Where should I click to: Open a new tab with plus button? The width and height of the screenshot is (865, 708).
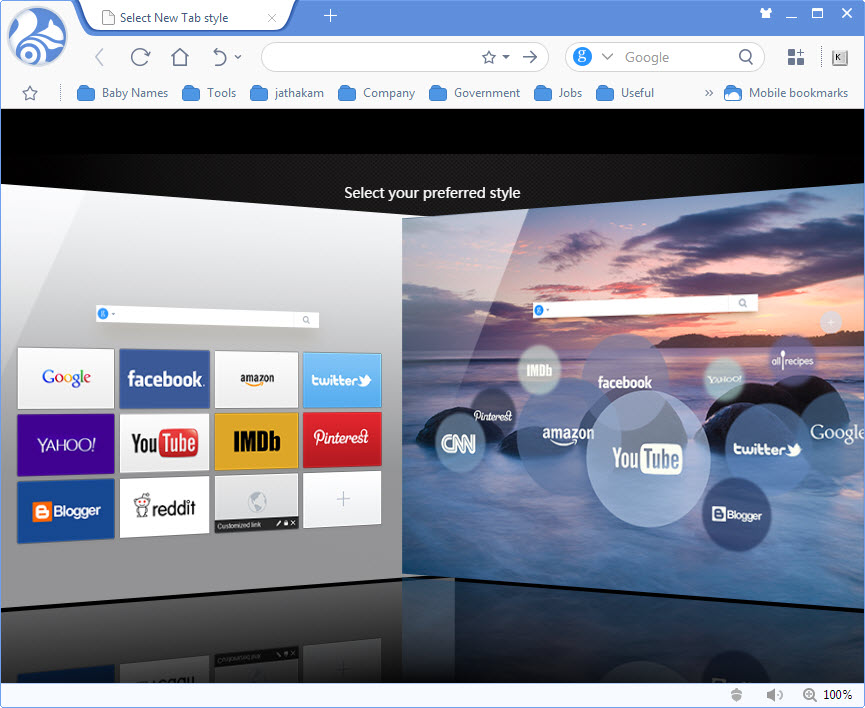[x=330, y=15]
